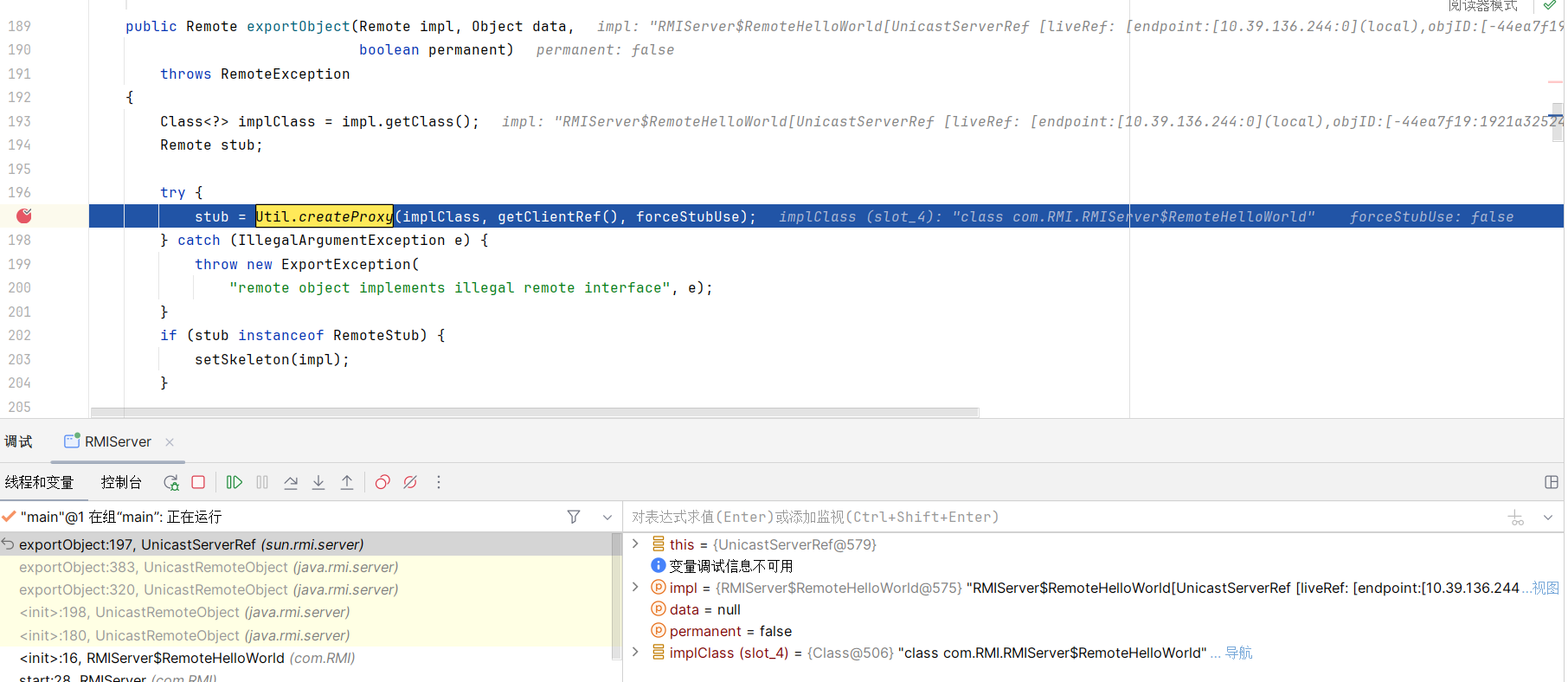The image size is (1568, 682).
Task: Close the RMIServer debug tab
Action: (x=170, y=442)
